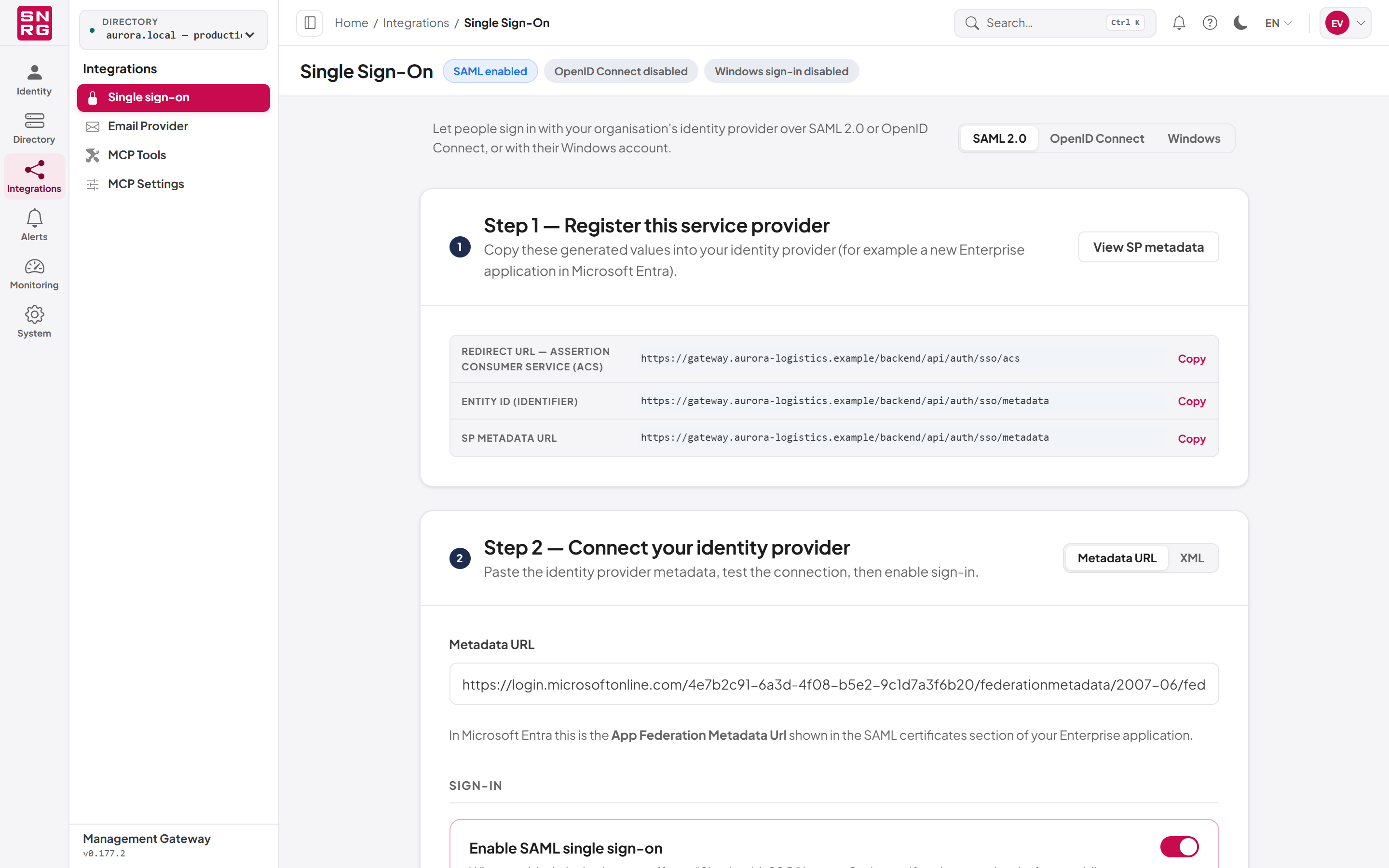The width and height of the screenshot is (1389, 868).
Task: Copy the Redirect URL ACS value
Action: [1192, 359]
